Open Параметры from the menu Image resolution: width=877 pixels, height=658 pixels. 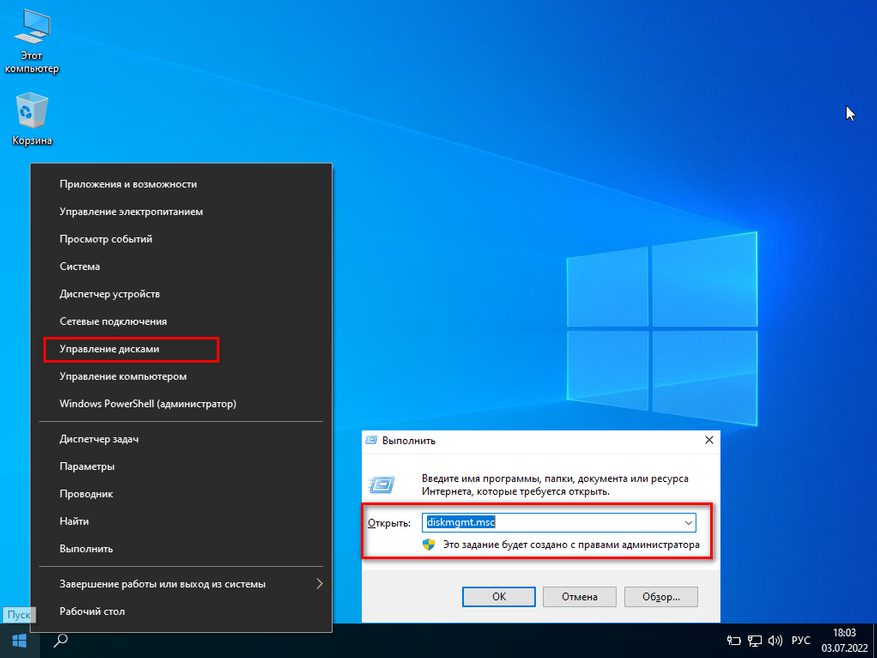(x=86, y=466)
